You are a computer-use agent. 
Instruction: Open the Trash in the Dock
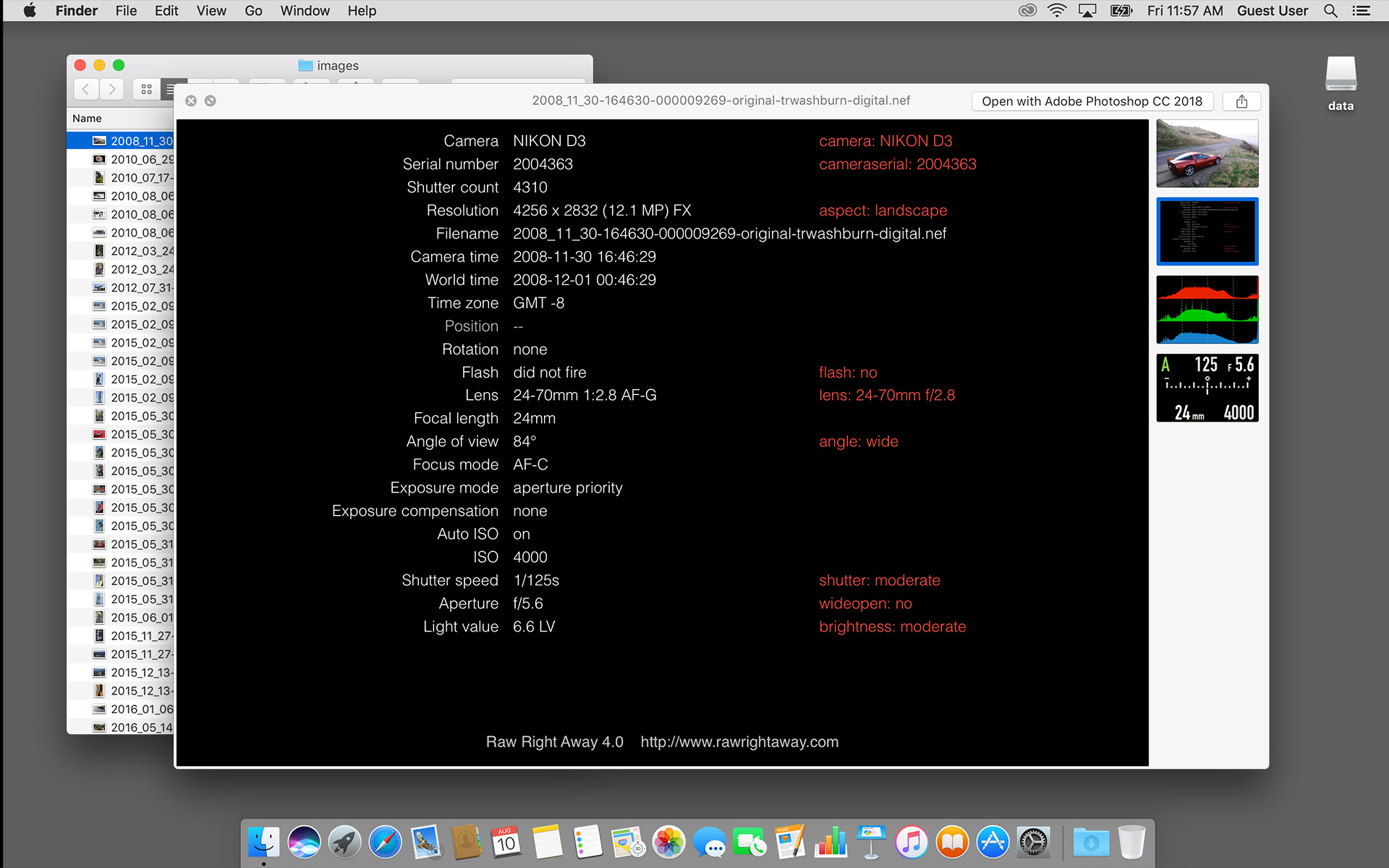click(x=1131, y=843)
